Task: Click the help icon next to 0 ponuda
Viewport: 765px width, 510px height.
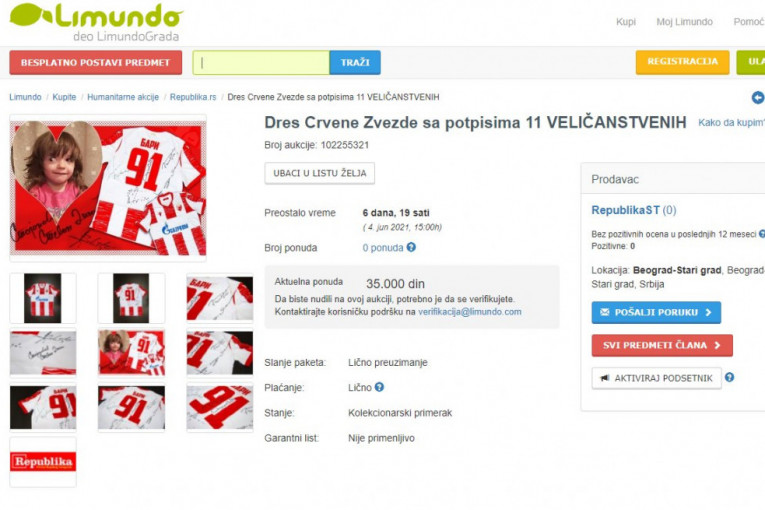Action: (x=411, y=247)
